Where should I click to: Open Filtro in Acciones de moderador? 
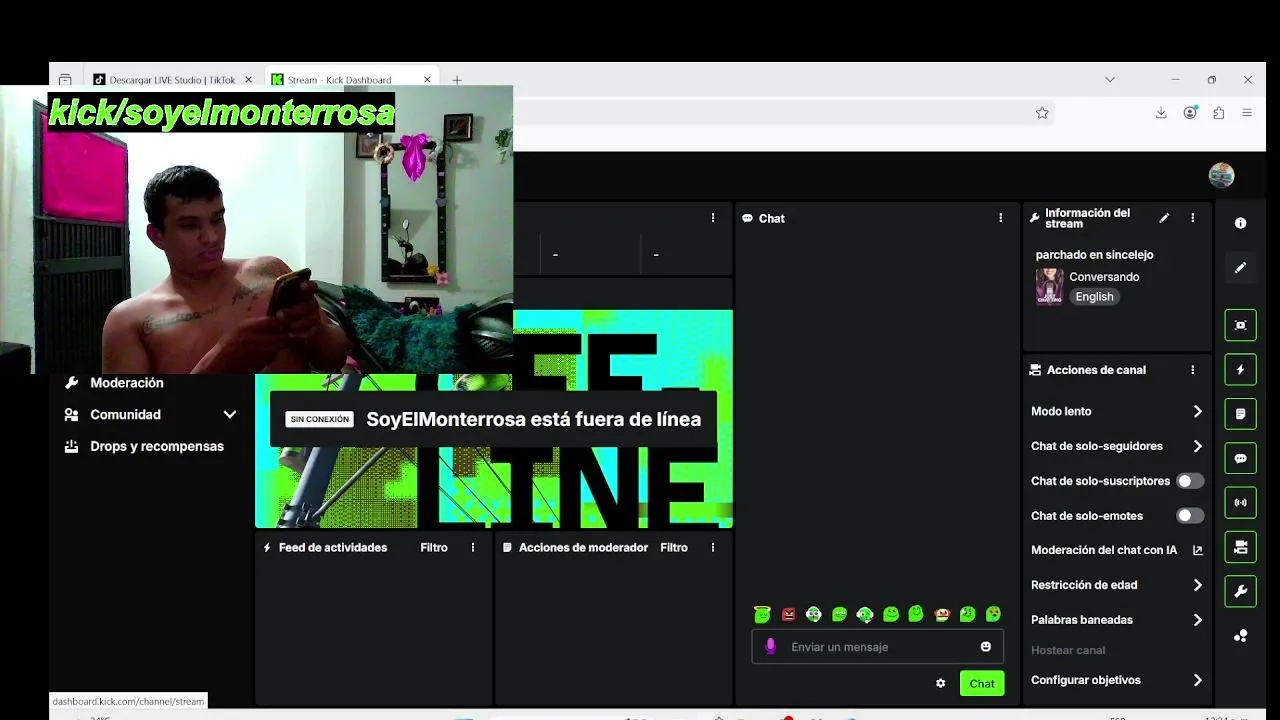pos(674,548)
